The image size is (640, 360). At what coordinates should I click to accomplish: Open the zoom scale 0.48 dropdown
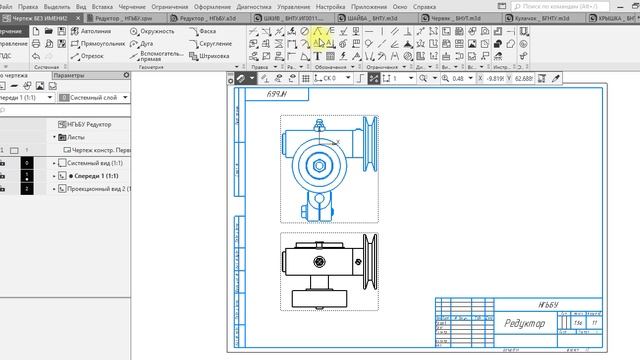click(x=471, y=78)
